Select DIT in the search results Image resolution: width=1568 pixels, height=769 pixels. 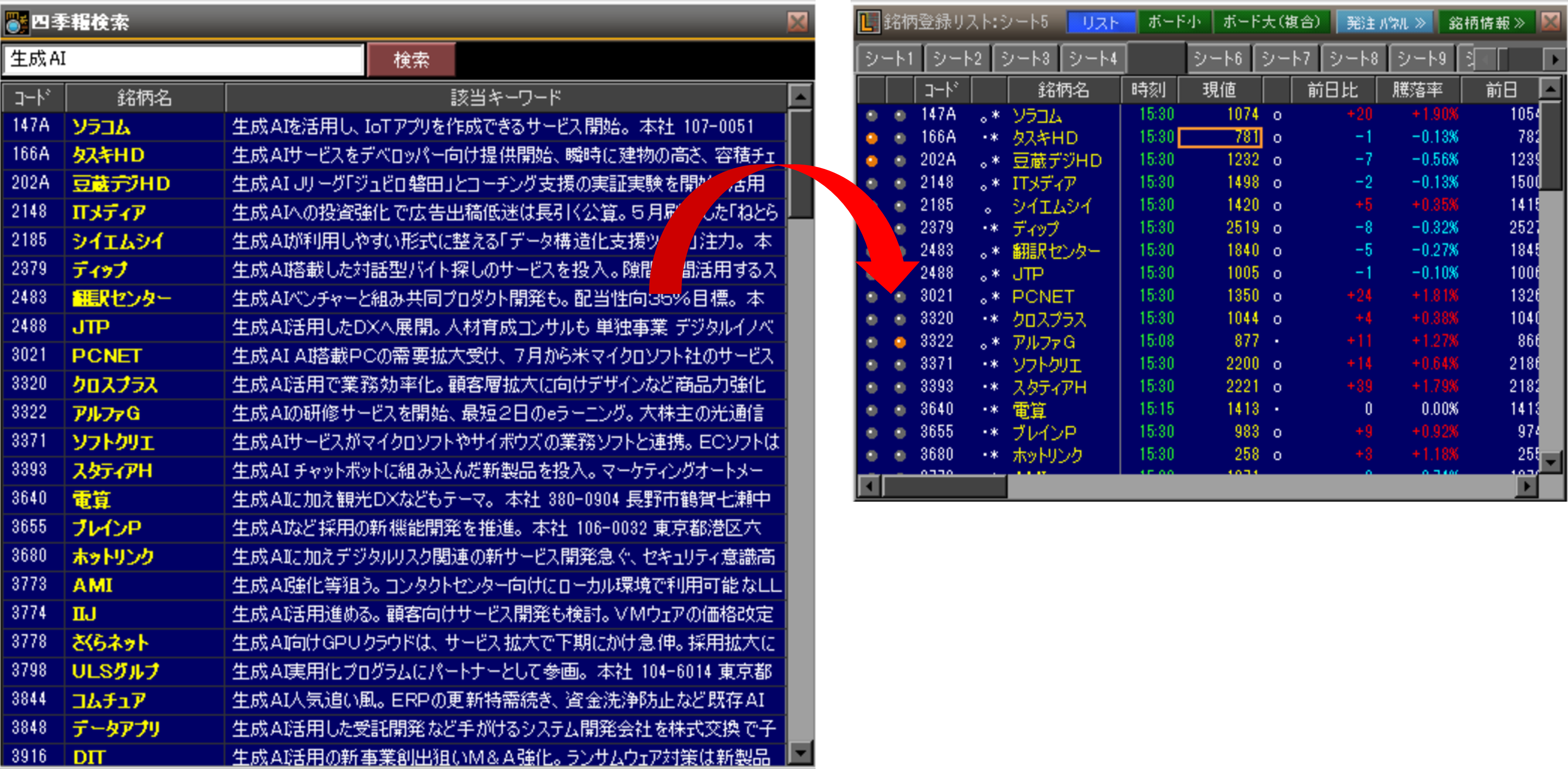(89, 757)
